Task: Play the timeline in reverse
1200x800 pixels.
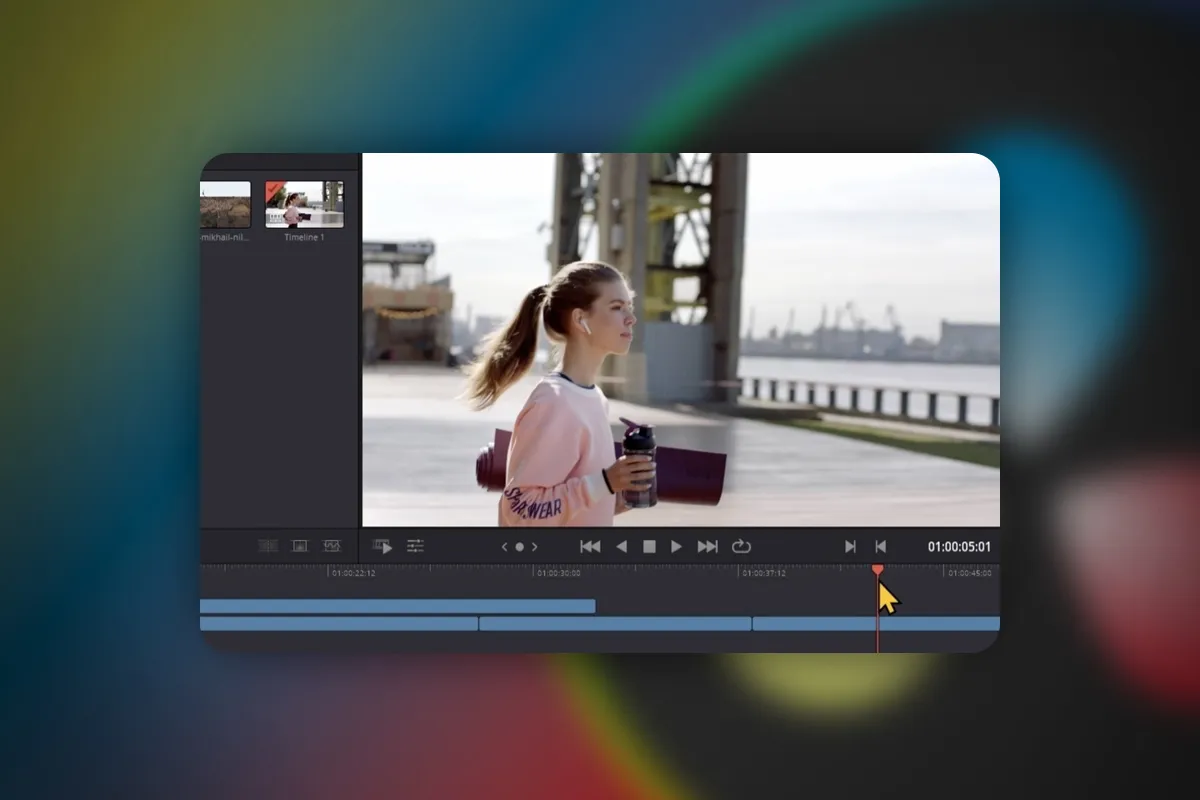Action: tap(621, 546)
